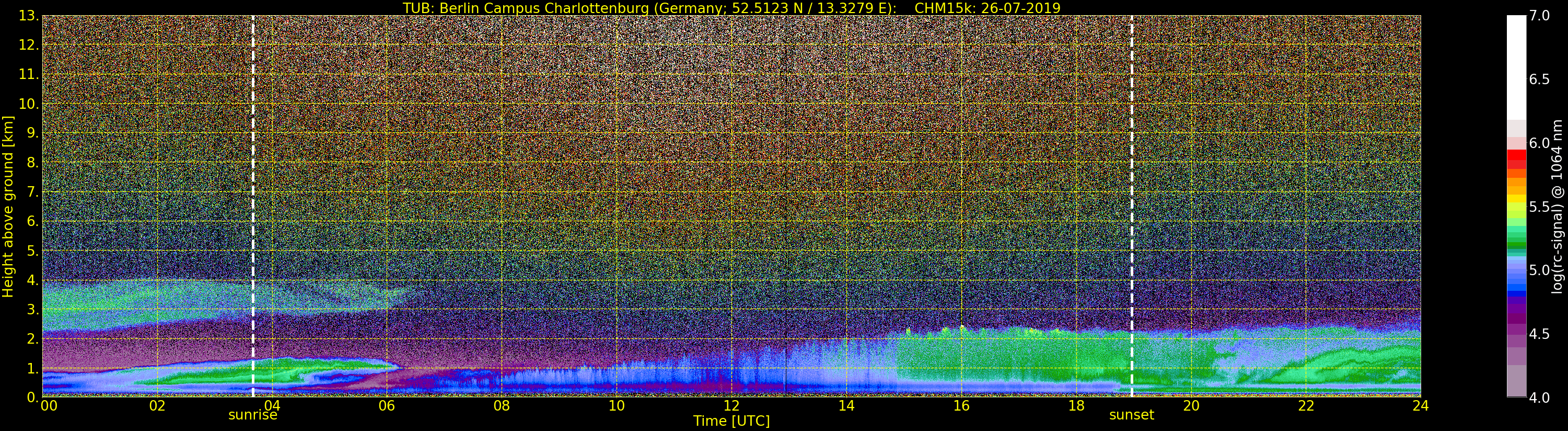
Task: Click the time axis tick '14'
Action: 846,405
